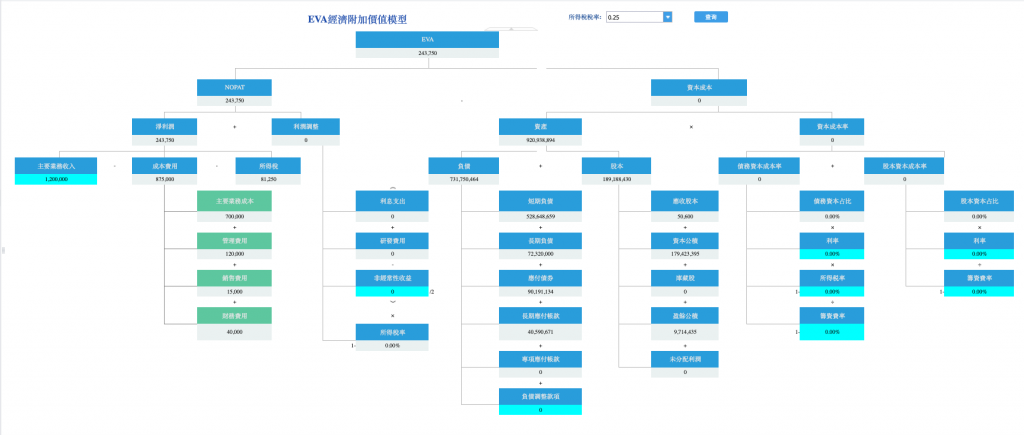
Task: Select the 利息支出 node
Action: 392,202
